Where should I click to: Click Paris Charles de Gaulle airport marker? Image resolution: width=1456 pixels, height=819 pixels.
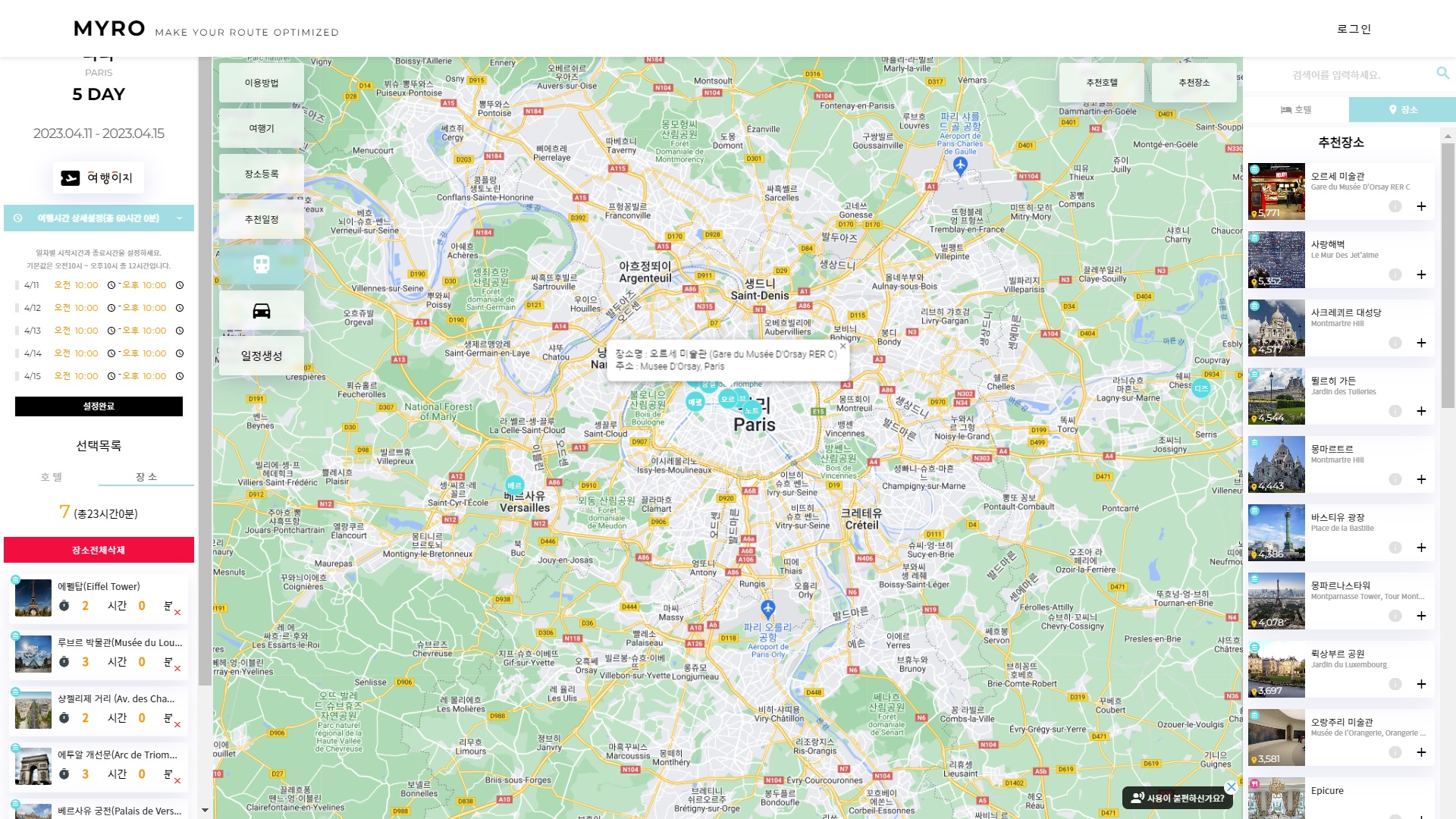click(x=960, y=165)
